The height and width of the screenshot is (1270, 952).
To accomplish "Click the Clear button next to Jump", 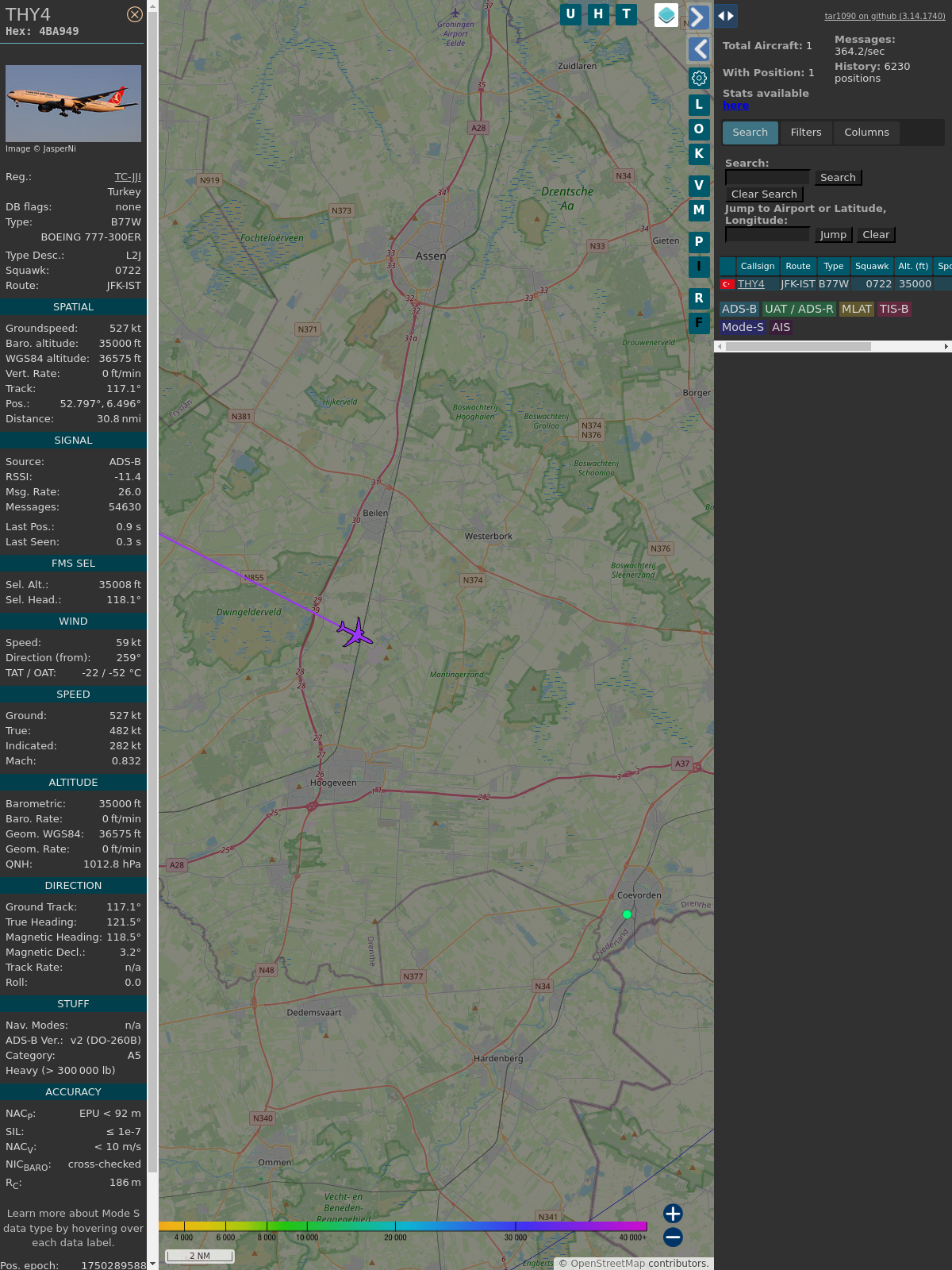I will click(x=876, y=235).
